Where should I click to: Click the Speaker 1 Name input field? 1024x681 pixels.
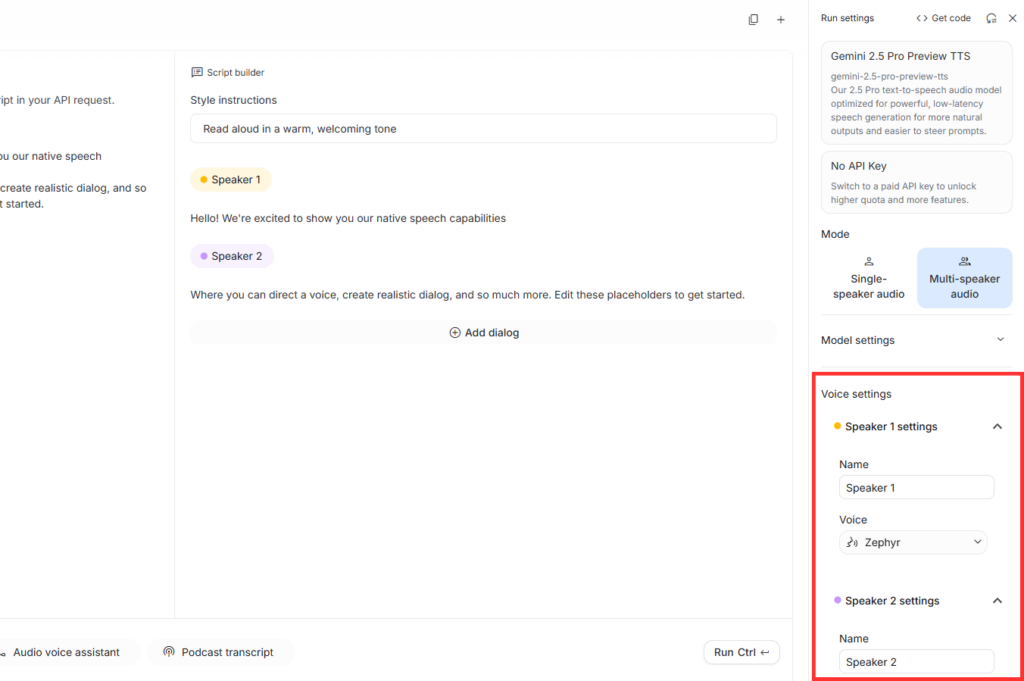pos(916,488)
